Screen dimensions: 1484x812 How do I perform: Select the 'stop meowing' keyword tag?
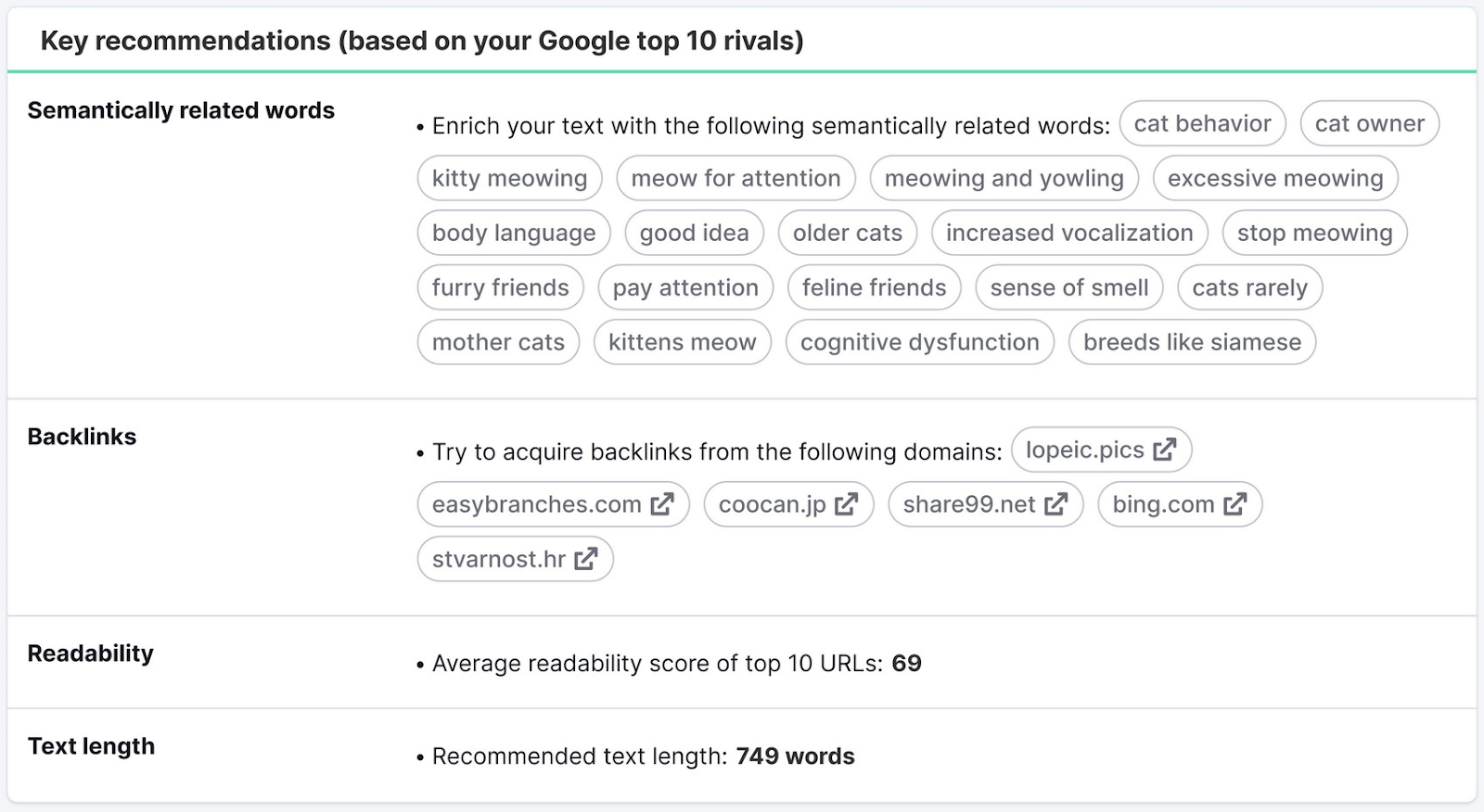pos(1315,233)
